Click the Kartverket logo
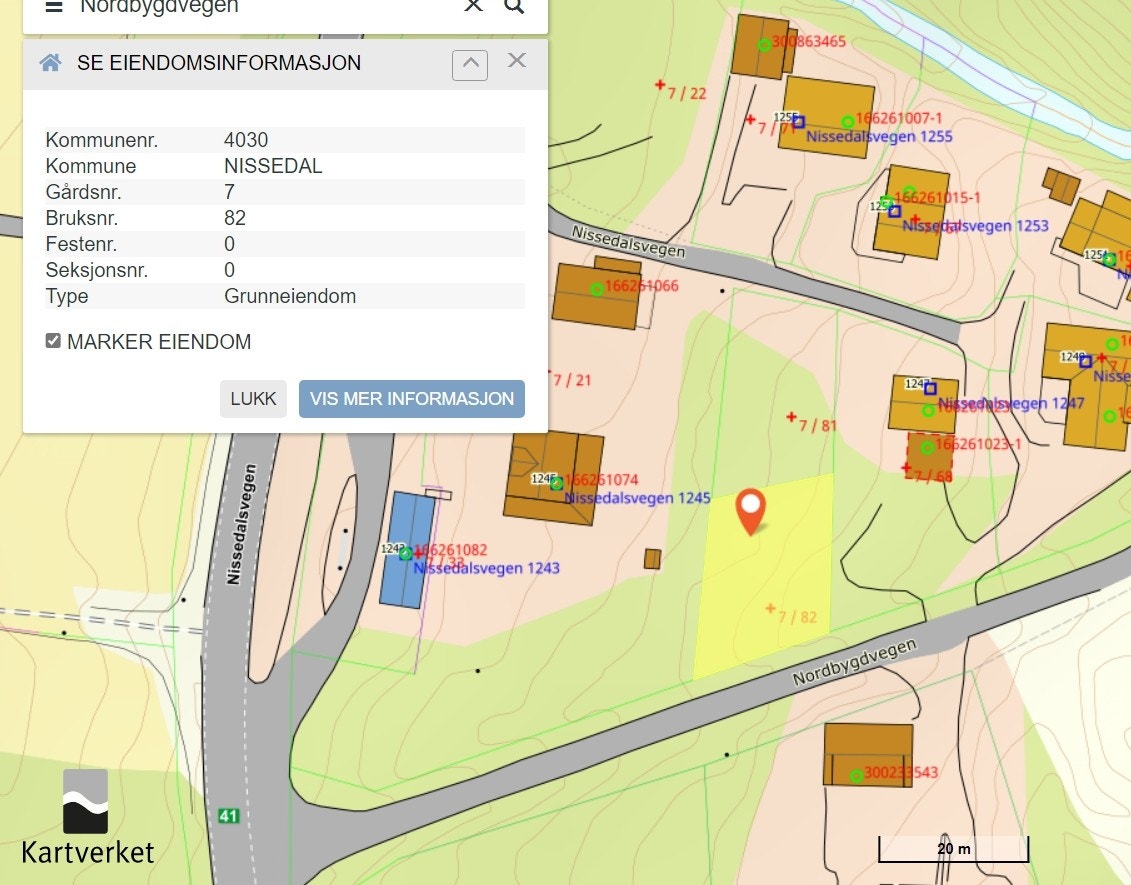The height and width of the screenshot is (885, 1131). (88, 817)
